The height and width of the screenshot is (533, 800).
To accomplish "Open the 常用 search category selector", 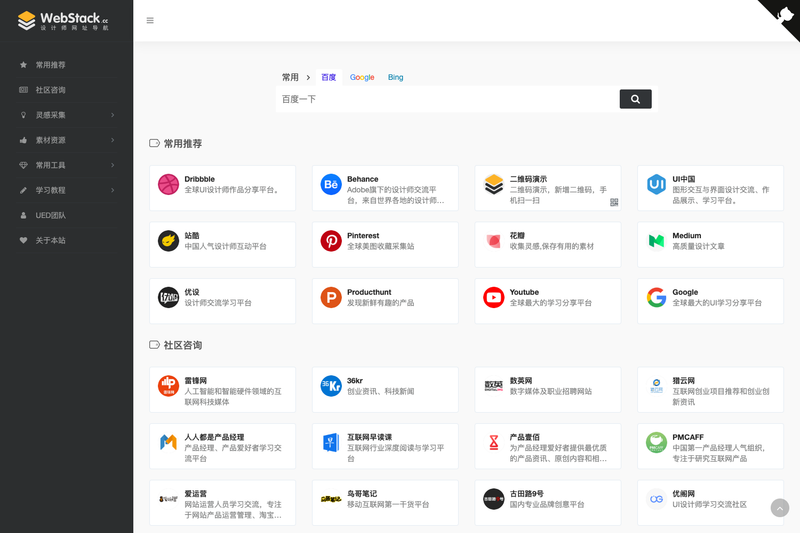I will (290, 77).
